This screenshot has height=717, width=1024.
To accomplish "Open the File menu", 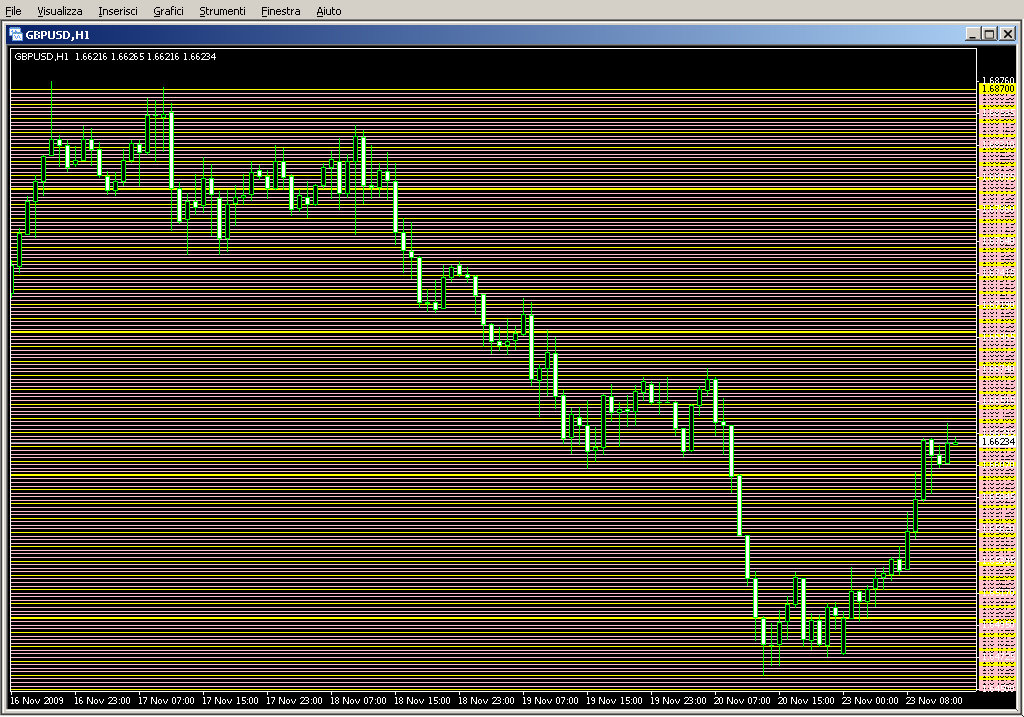I will pos(13,11).
